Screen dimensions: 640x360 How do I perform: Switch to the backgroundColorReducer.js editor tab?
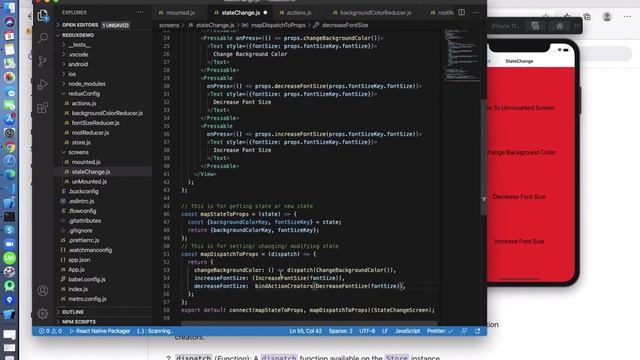point(372,13)
